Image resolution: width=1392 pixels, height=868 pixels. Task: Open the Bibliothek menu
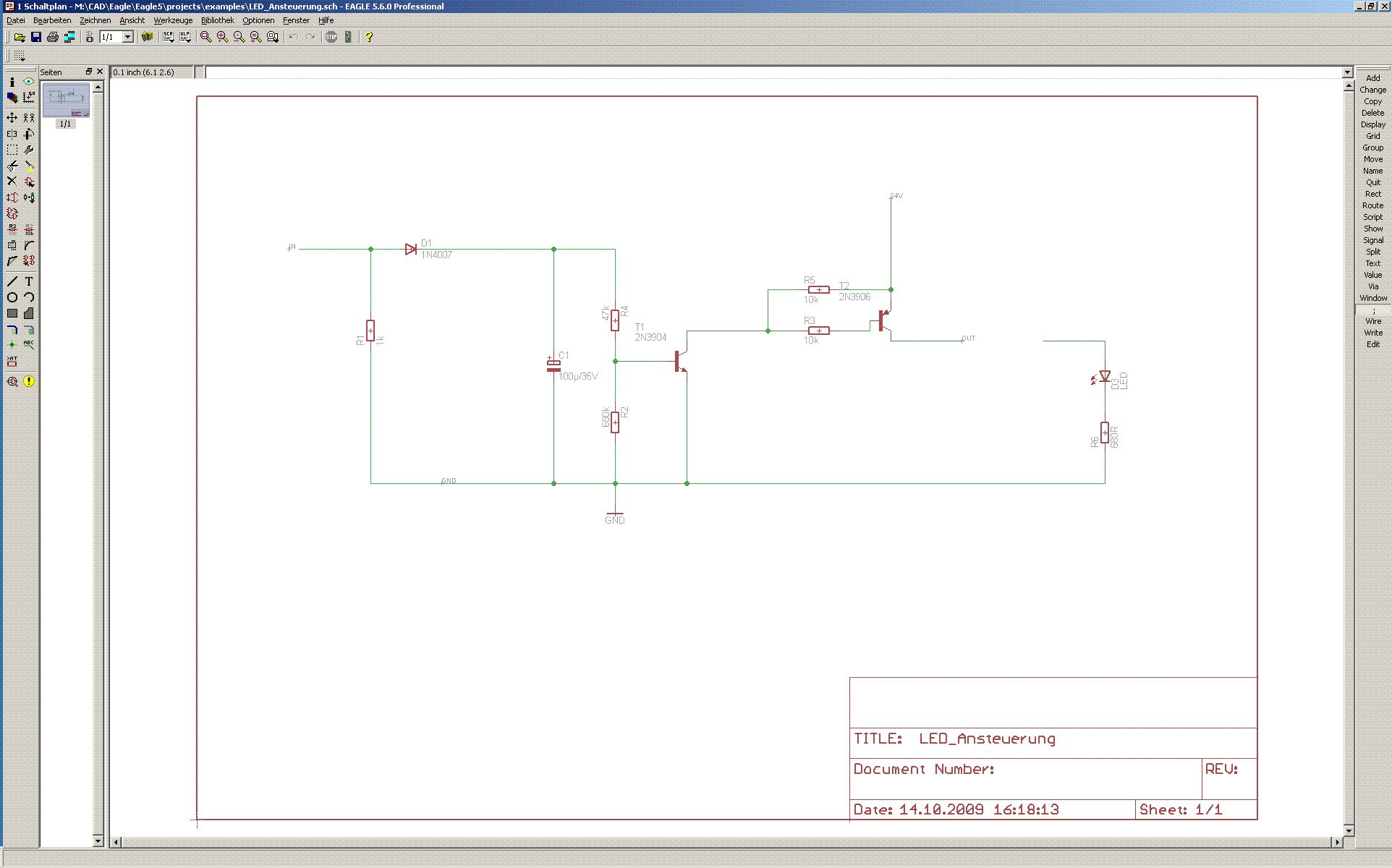tap(217, 20)
